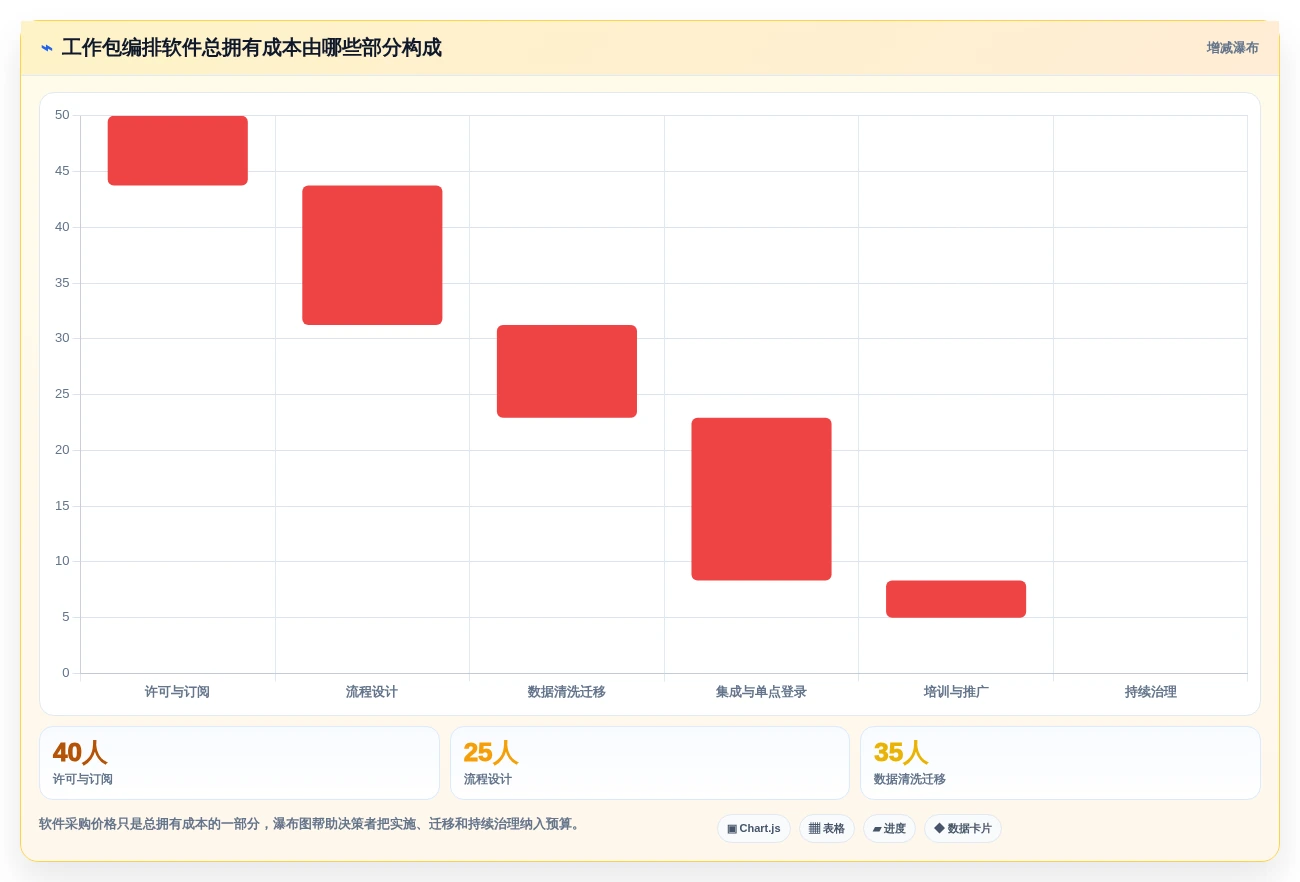Viewport: 1300px width, 882px height.
Task: Click the 数据清洗迁移 x-axis label
Action: point(567,692)
